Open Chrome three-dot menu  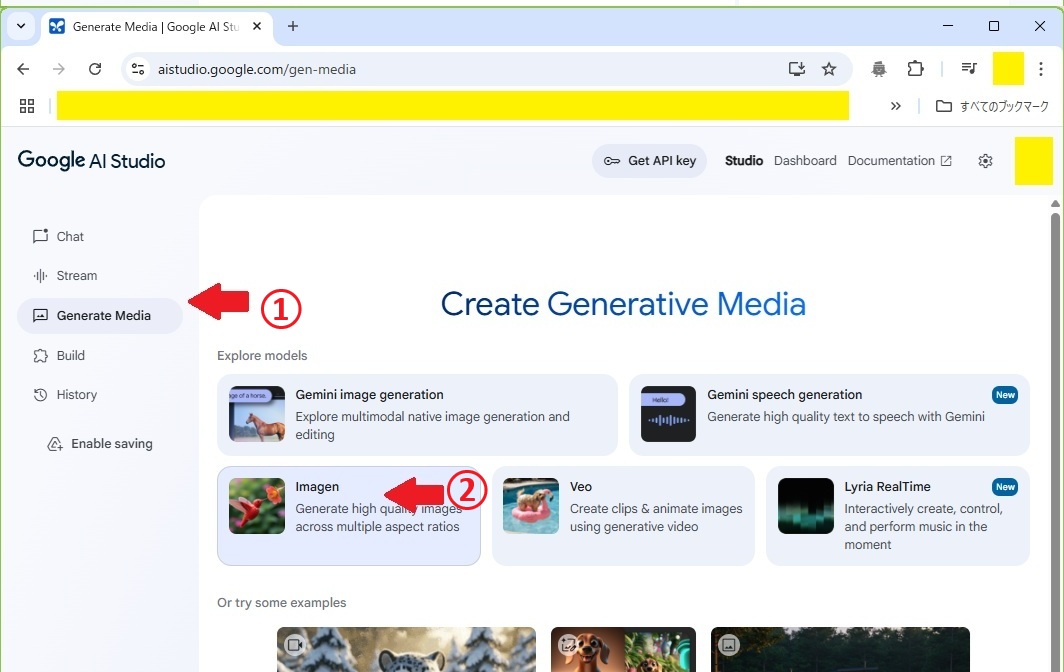[1041, 69]
